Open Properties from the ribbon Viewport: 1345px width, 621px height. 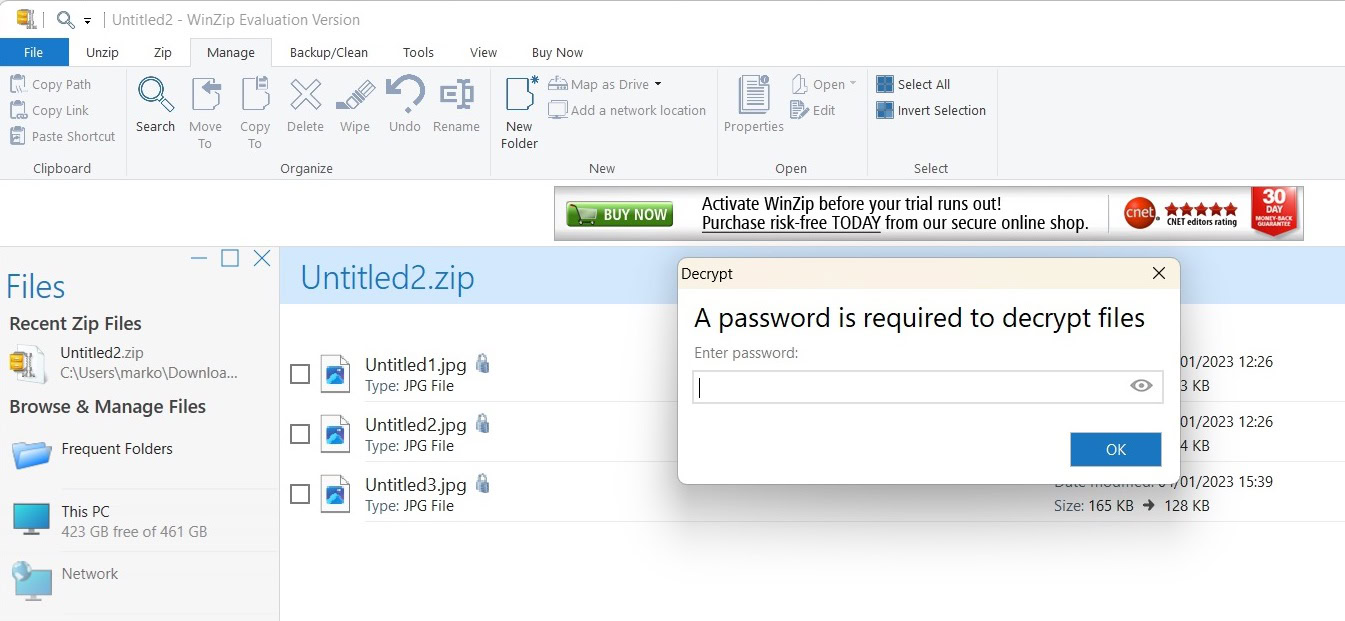[x=754, y=105]
